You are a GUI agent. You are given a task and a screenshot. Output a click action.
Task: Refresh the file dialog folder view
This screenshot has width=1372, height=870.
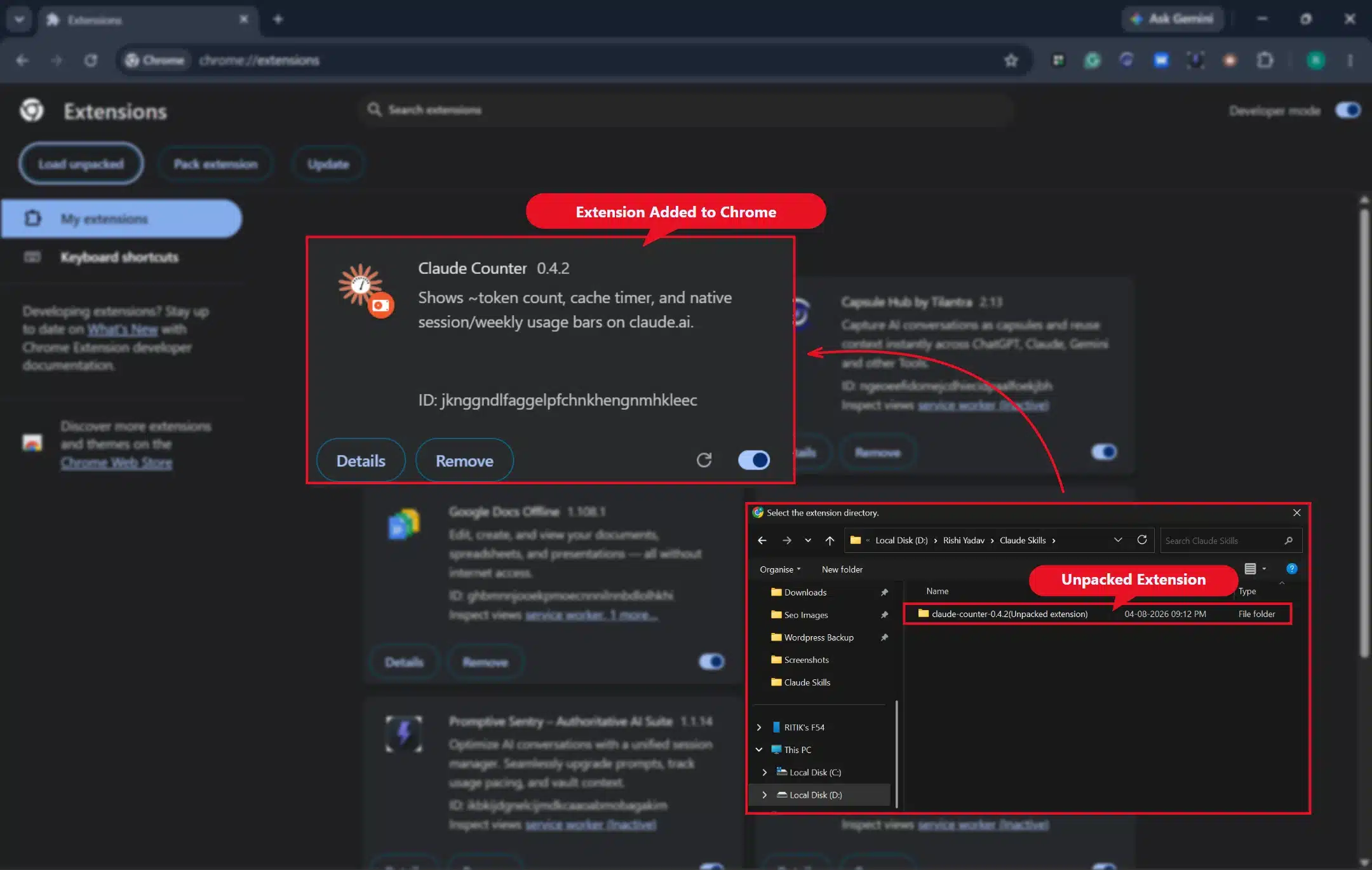click(1141, 540)
